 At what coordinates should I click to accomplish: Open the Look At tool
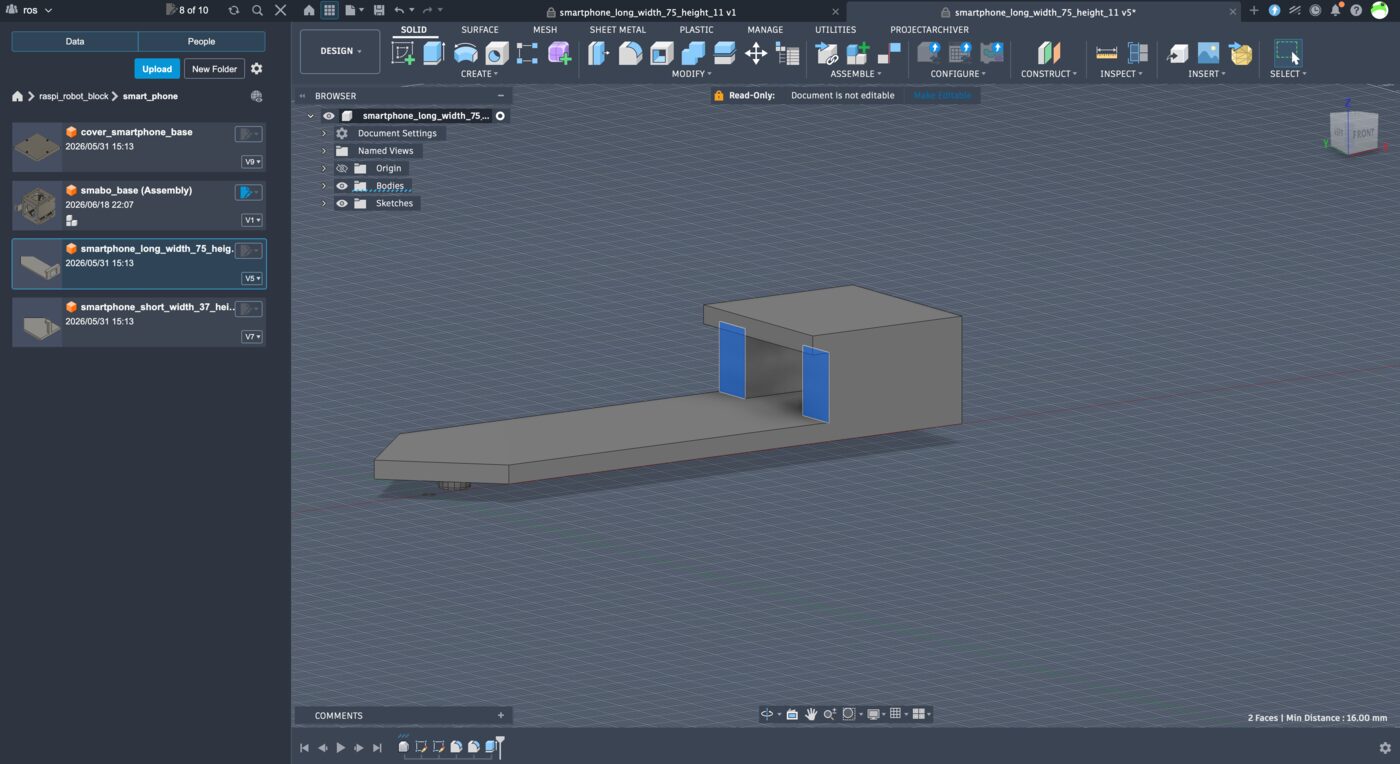791,714
